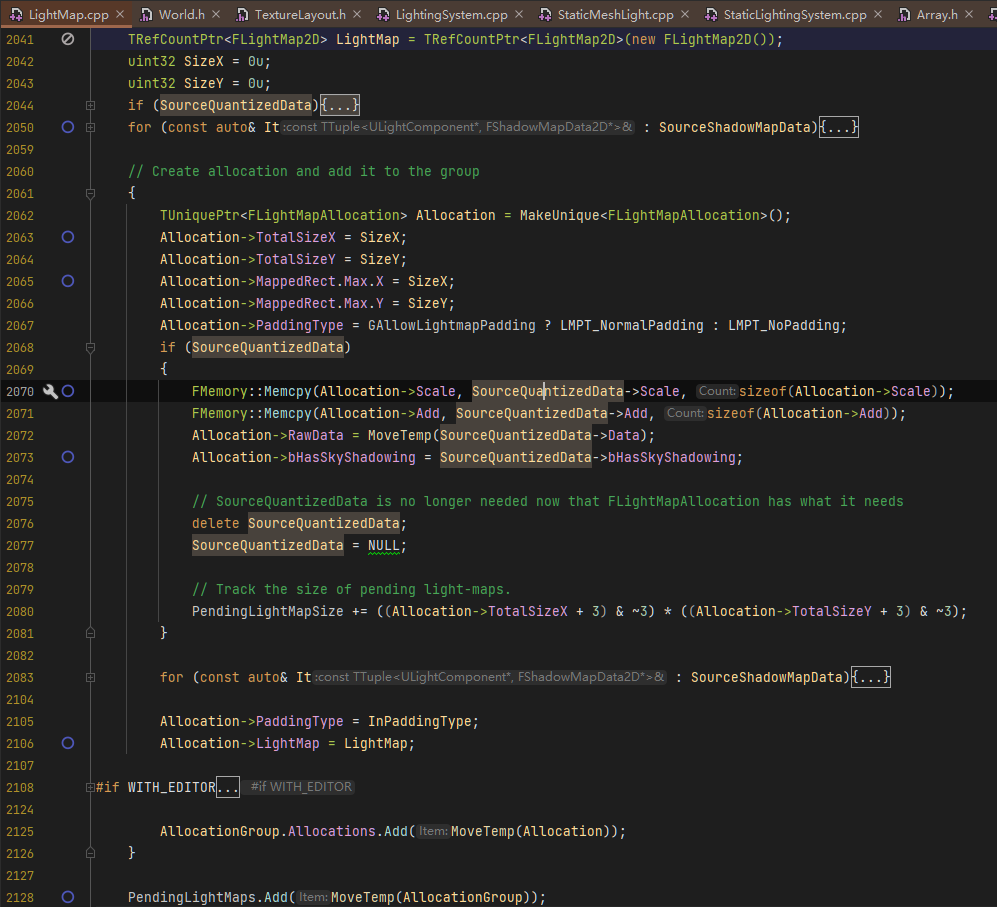Switch to the Array.h tab

click(937, 14)
